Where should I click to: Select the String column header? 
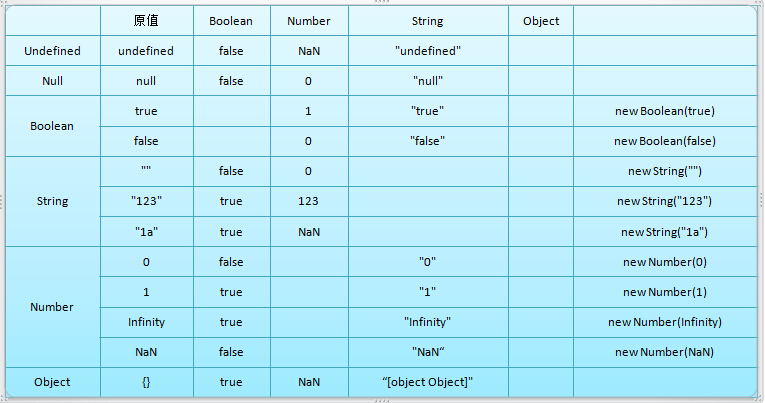[x=427, y=21]
